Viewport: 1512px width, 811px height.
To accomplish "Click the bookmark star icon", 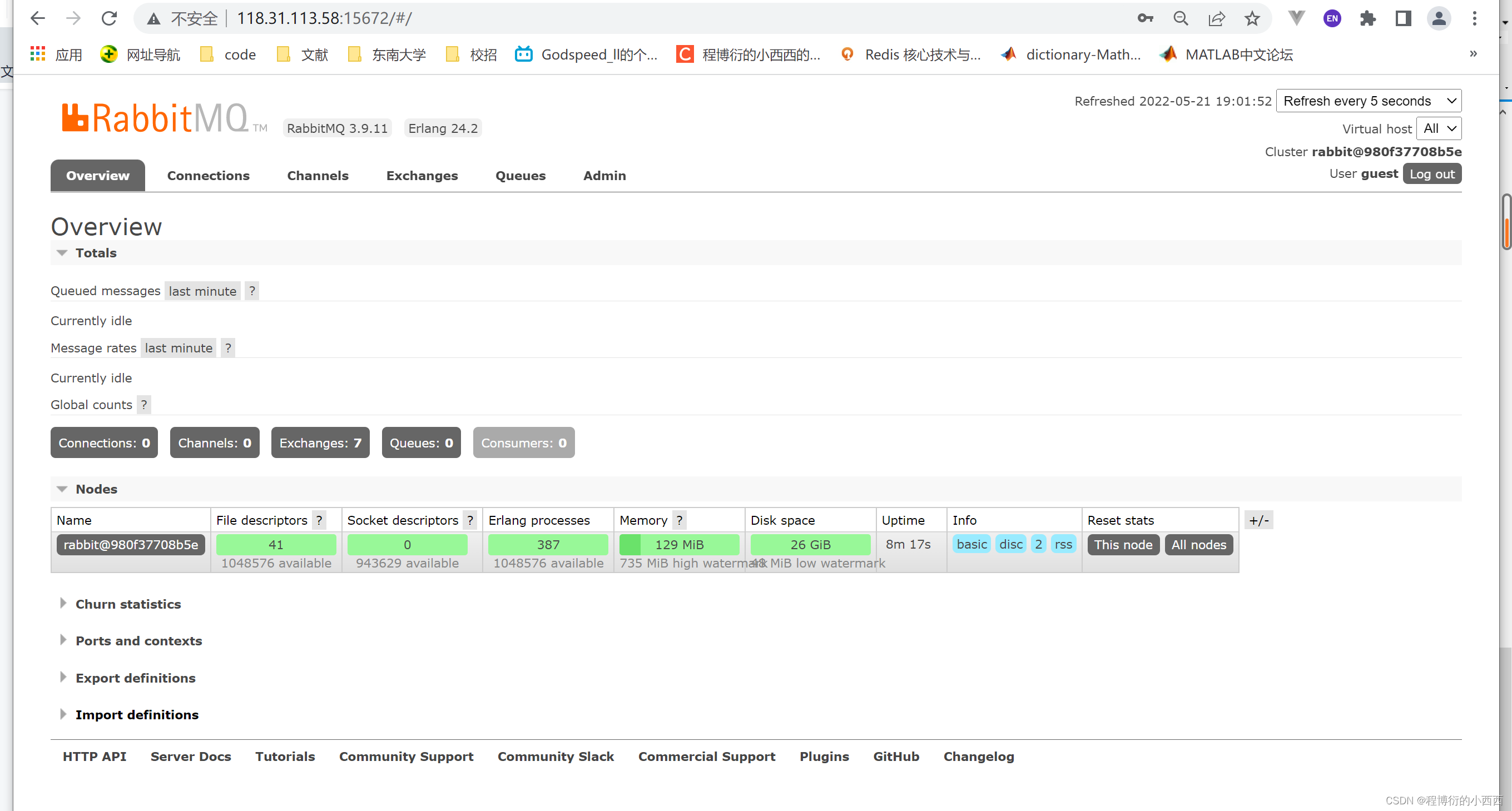I will [1252, 19].
